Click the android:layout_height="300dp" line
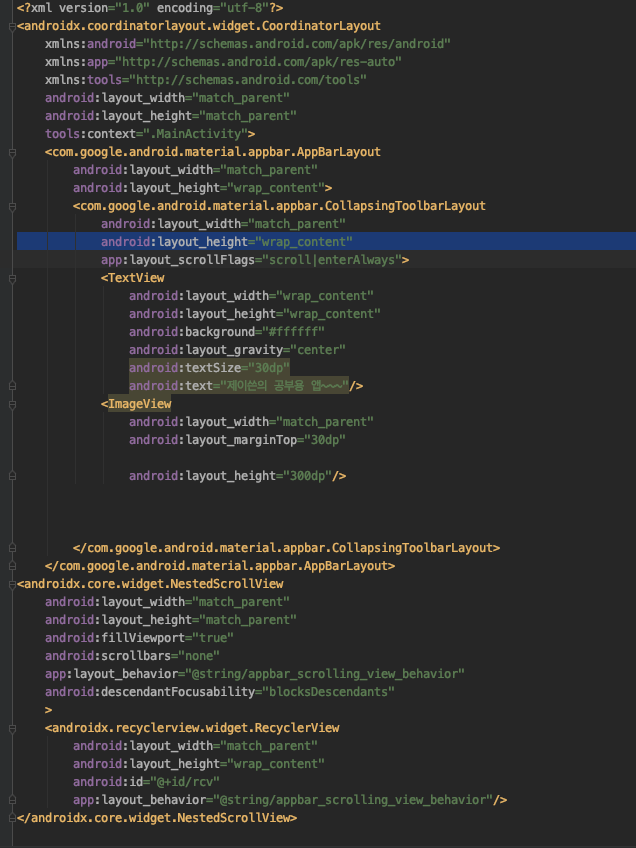Image resolution: width=636 pixels, height=848 pixels. (x=237, y=476)
